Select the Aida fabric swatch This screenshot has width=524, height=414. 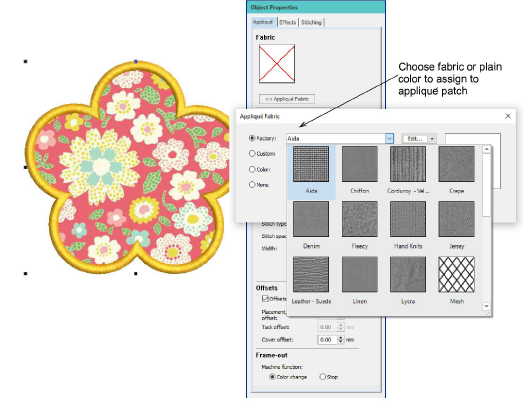tap(311, 164)
